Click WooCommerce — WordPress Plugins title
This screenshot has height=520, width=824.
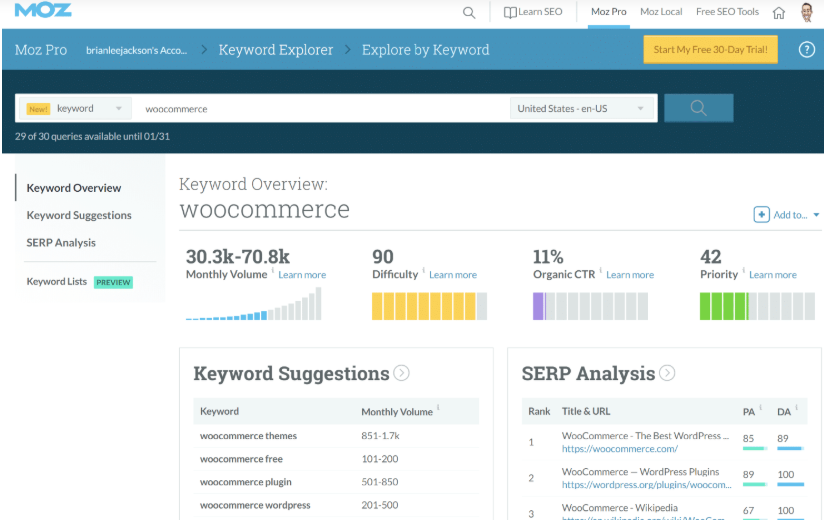click(x=640, y=472)
